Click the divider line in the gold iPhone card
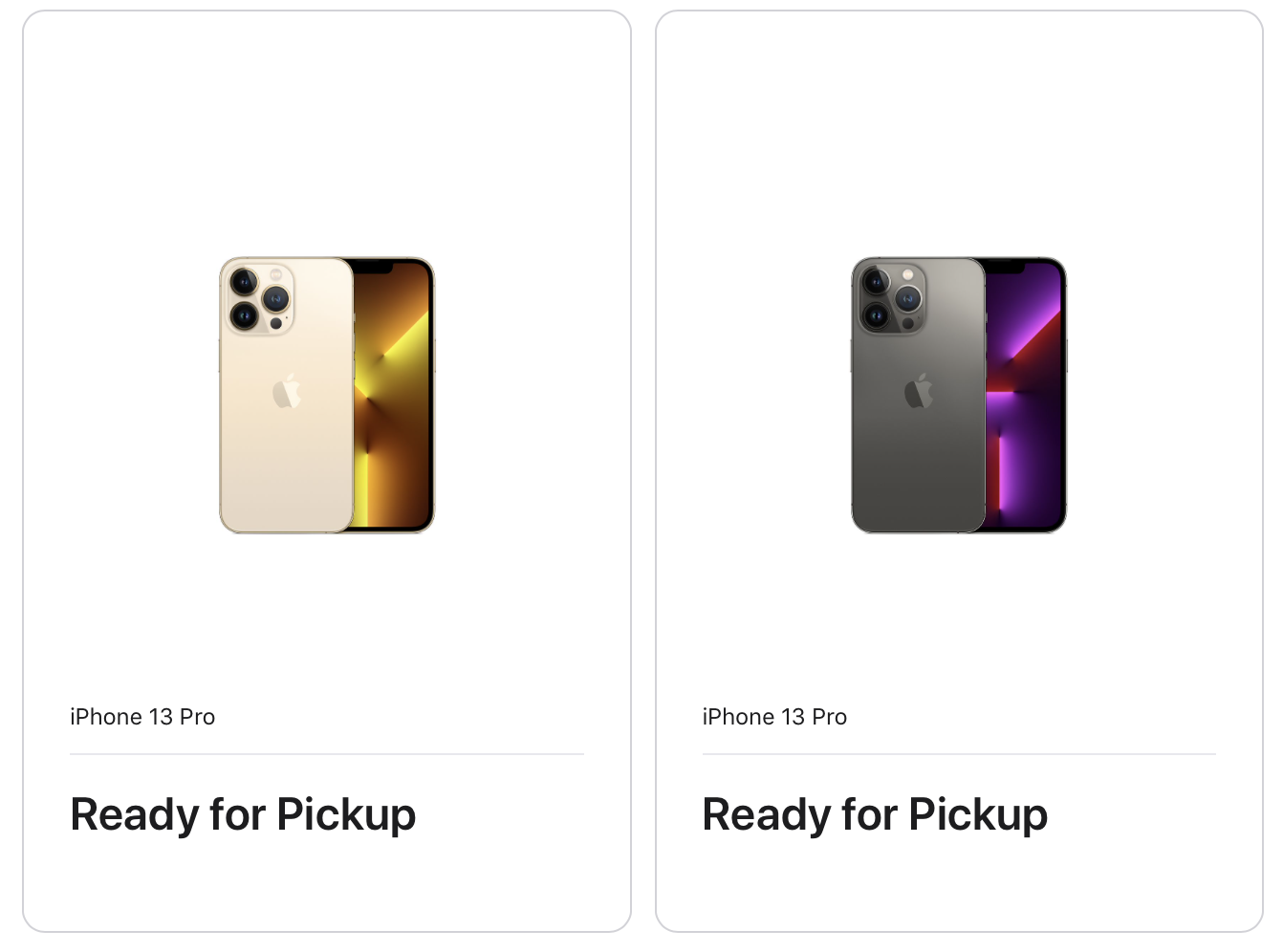Screen dimensions: 1283x952 [327, 754]
